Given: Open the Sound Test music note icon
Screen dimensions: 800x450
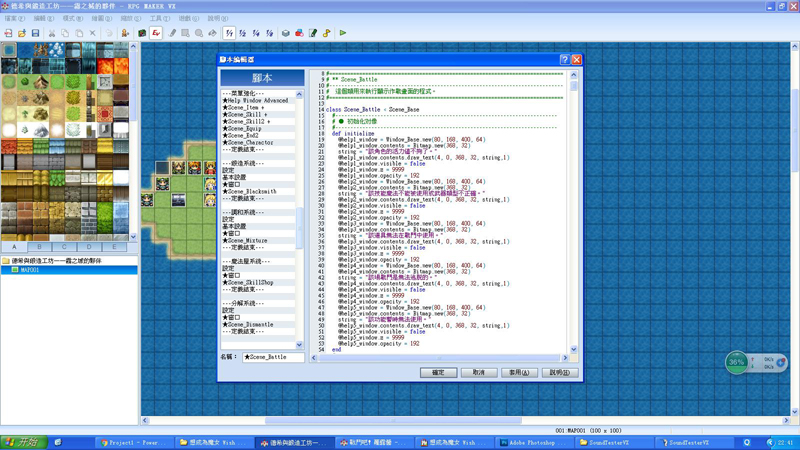Looking at the screenshot, I should 327,33.
